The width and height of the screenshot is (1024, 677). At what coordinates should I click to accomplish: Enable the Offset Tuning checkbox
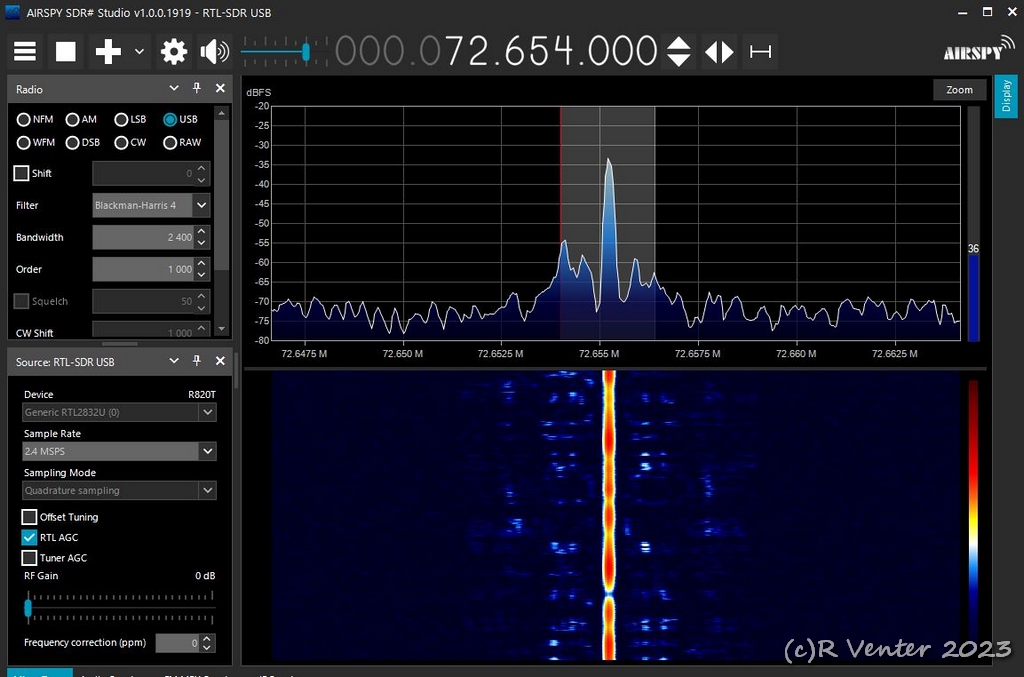click(30, 517)
